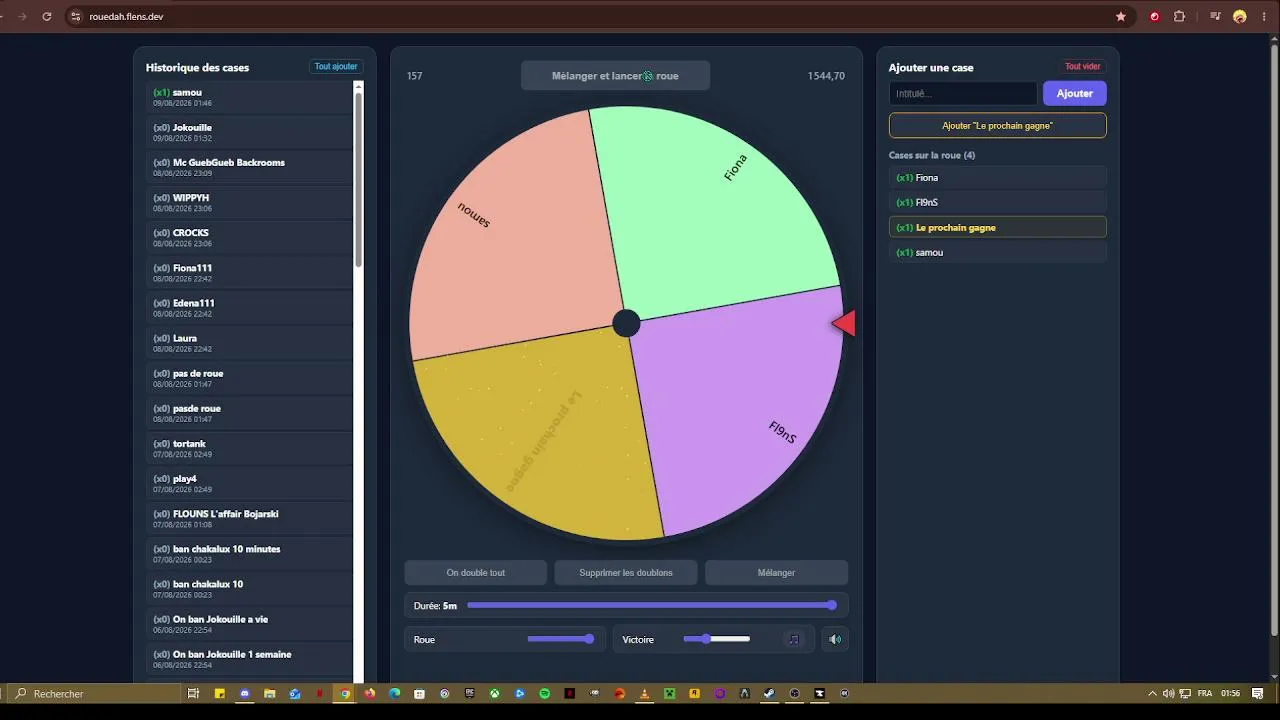The image size is (1280, 720).
Task: Open the FRA language indicator
Action: (1205, 693)
